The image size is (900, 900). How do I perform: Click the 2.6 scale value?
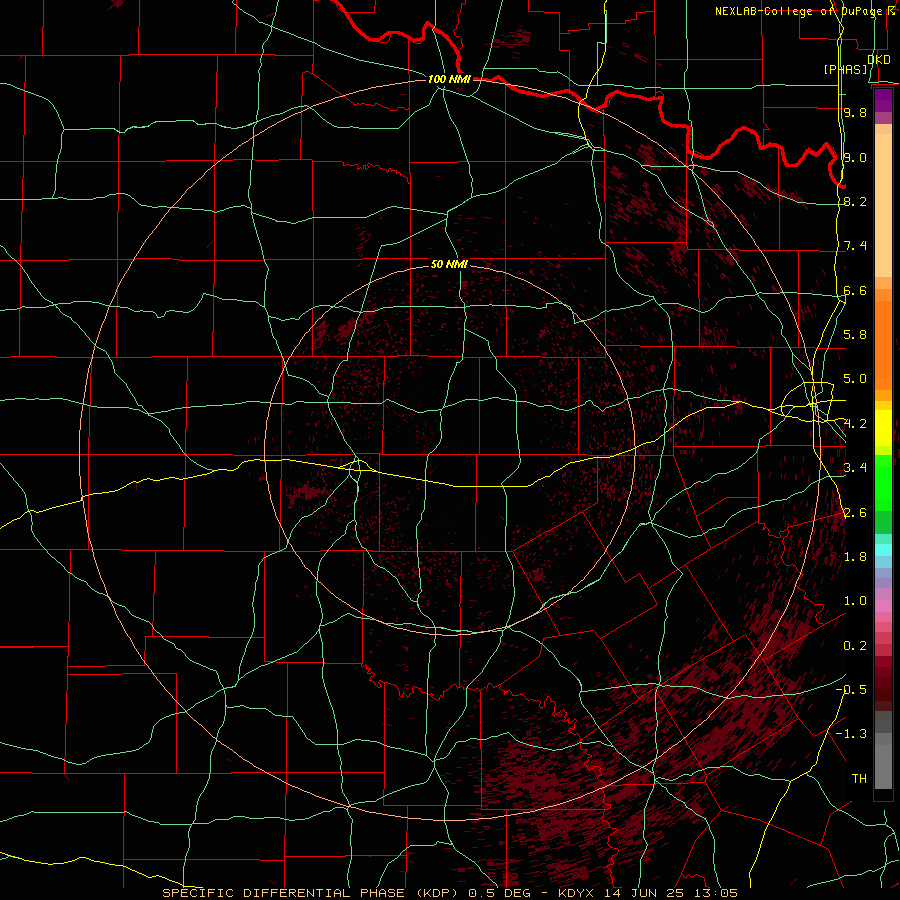pos(855,513)
